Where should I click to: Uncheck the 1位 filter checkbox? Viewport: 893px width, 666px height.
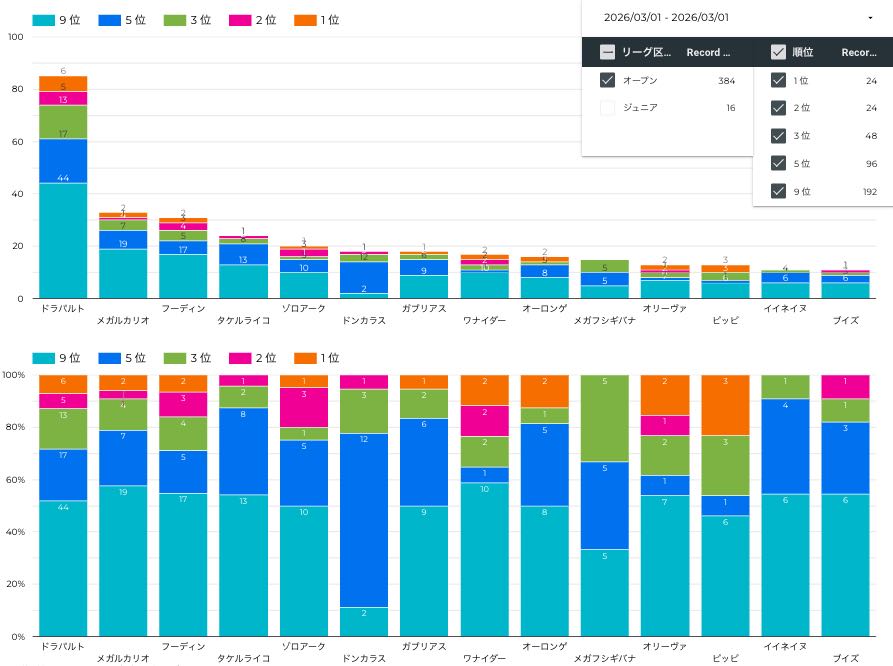pos(778,80)
